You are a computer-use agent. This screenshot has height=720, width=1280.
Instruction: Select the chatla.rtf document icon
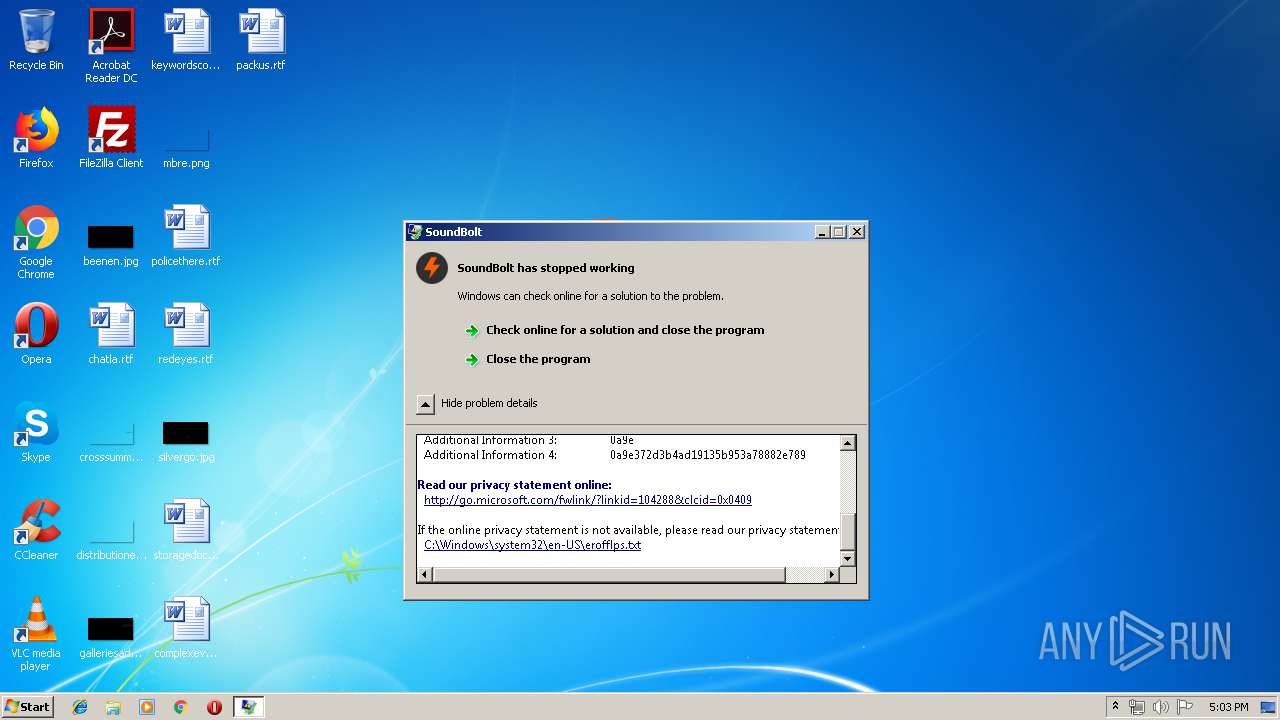[x=111, y=334]
